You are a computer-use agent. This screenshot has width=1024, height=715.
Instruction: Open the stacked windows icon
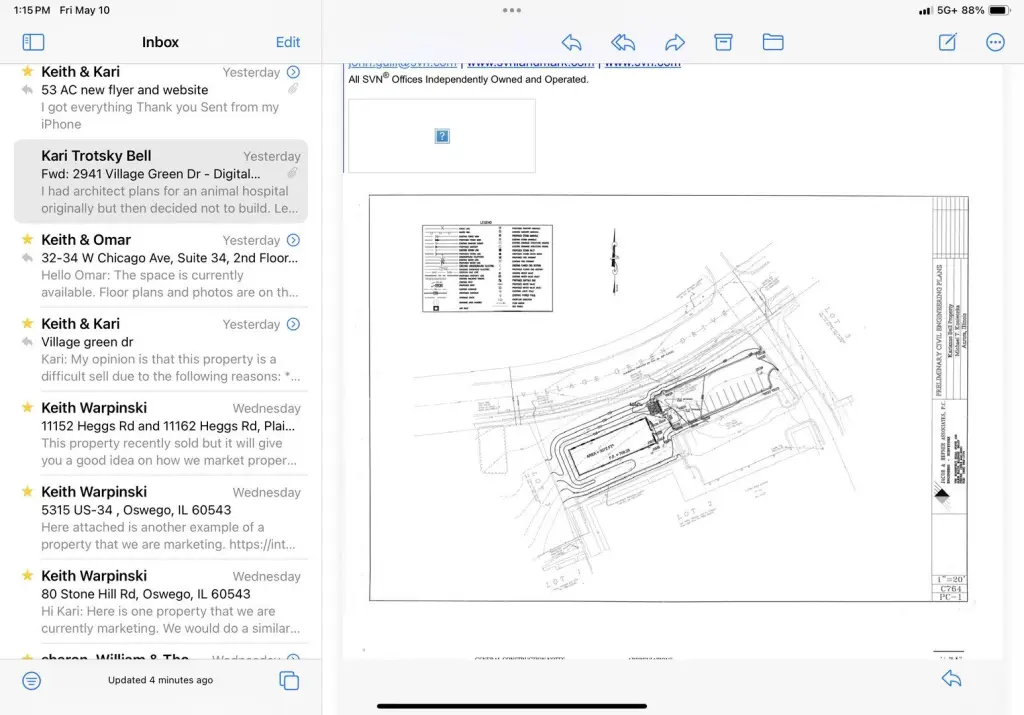pos(289,681)
